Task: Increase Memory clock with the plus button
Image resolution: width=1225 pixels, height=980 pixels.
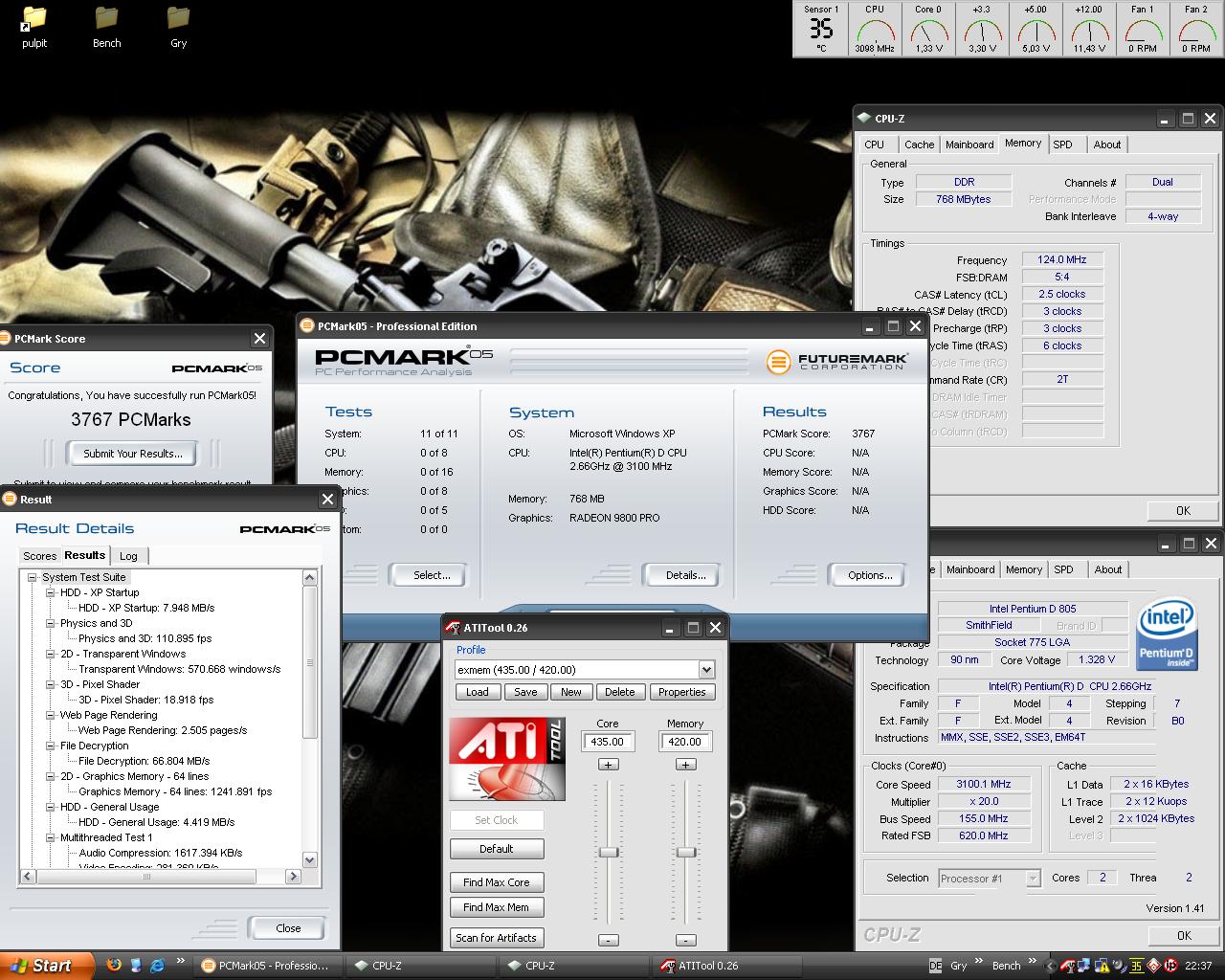Action: 685,764
